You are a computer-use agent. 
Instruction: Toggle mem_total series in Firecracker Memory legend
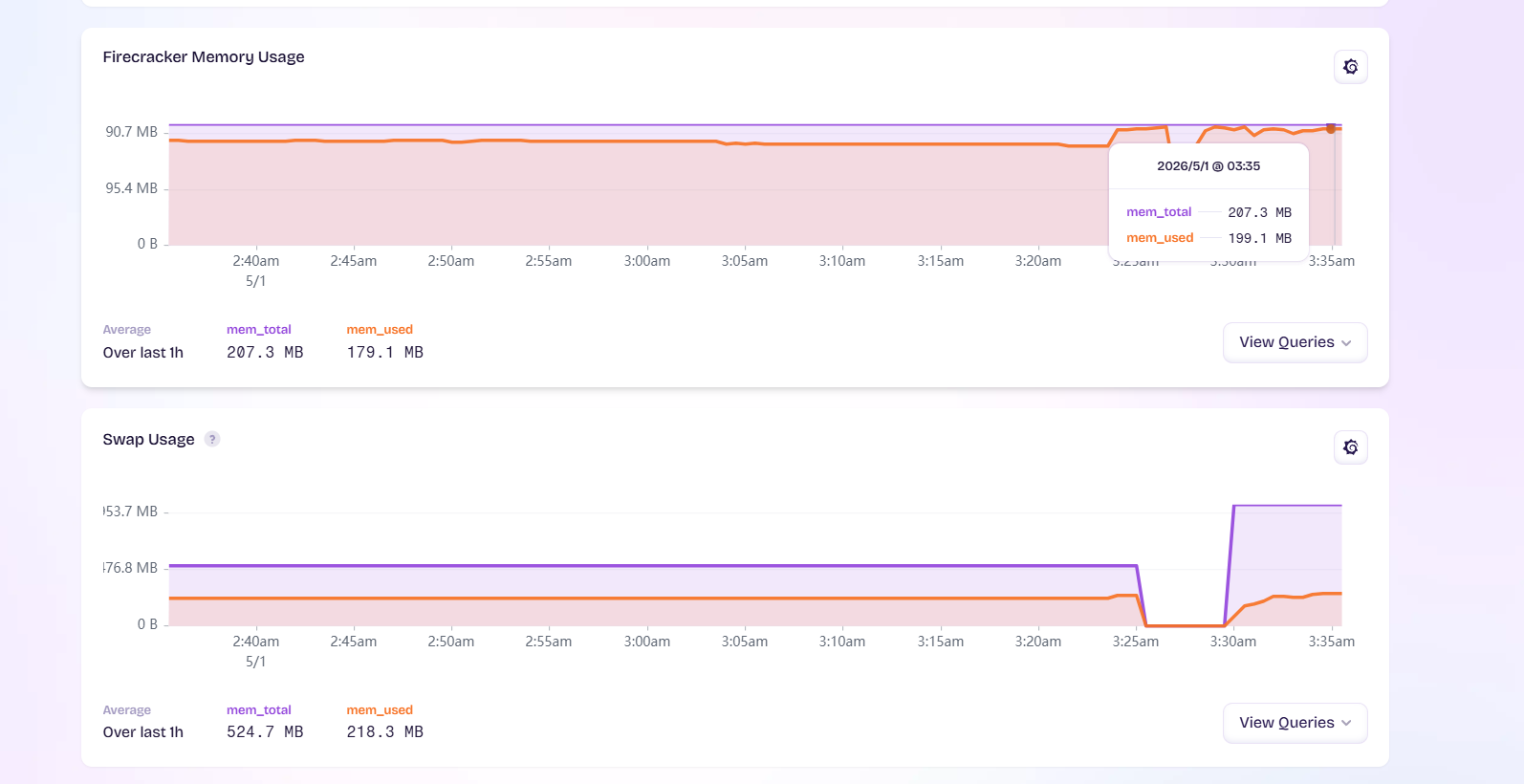pos(258,330)
